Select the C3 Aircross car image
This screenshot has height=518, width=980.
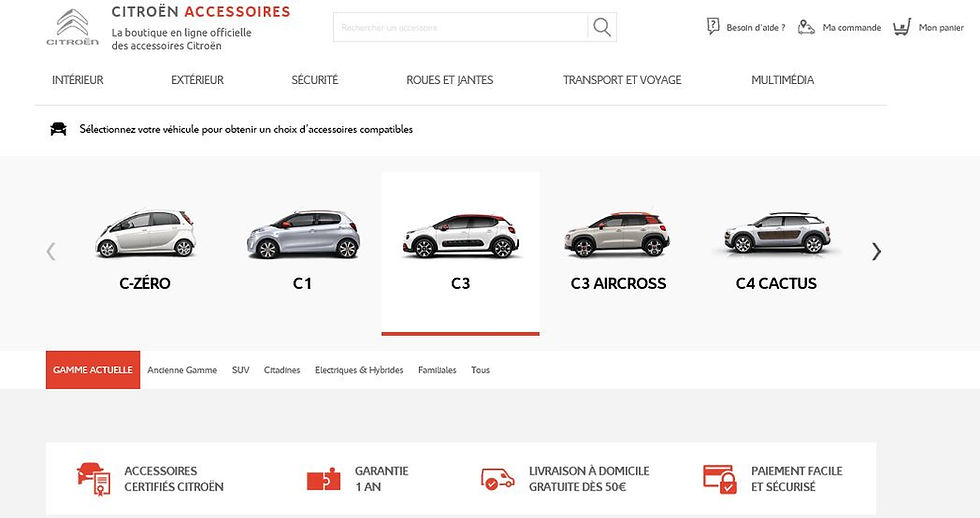617,234
